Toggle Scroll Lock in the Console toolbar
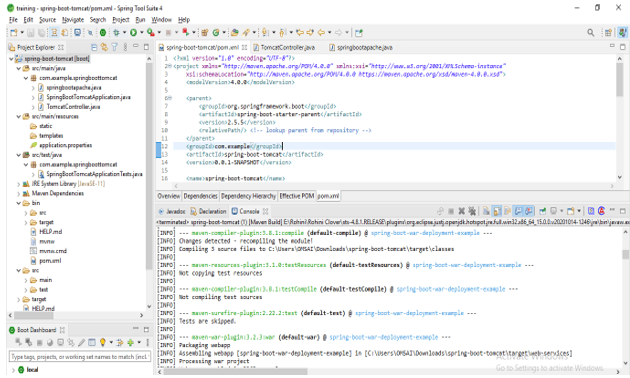This screenshot has height=378, width=630. coord(497,211)
